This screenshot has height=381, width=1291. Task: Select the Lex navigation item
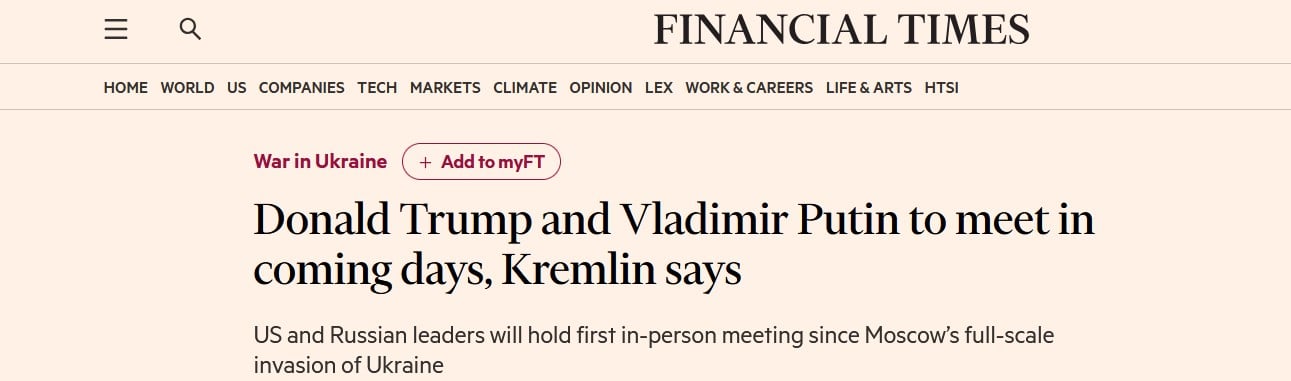coord(658,88)
